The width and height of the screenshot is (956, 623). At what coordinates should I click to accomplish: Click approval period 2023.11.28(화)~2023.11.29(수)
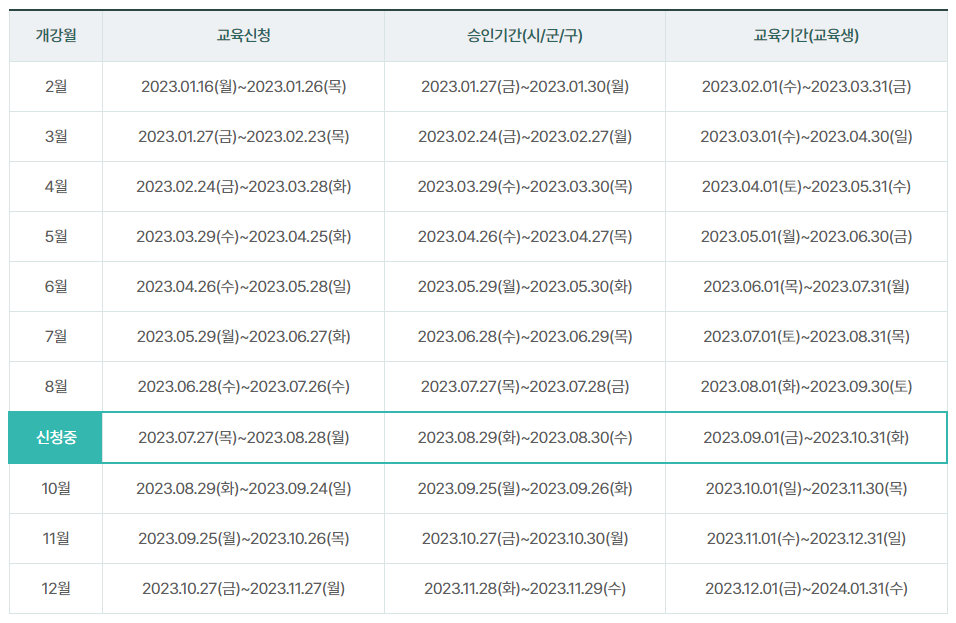[524, 587]
